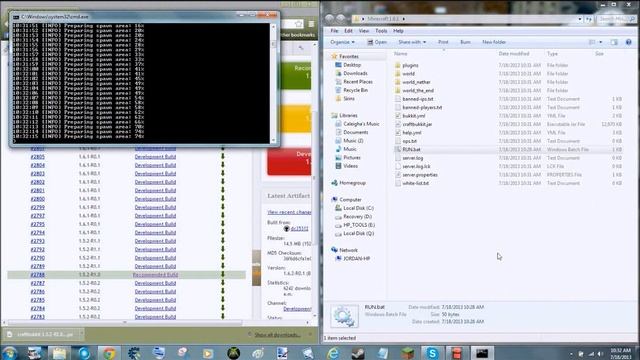640x360 pixels.
Task: Open Steam from the taskbar
Action: [358, 353]
